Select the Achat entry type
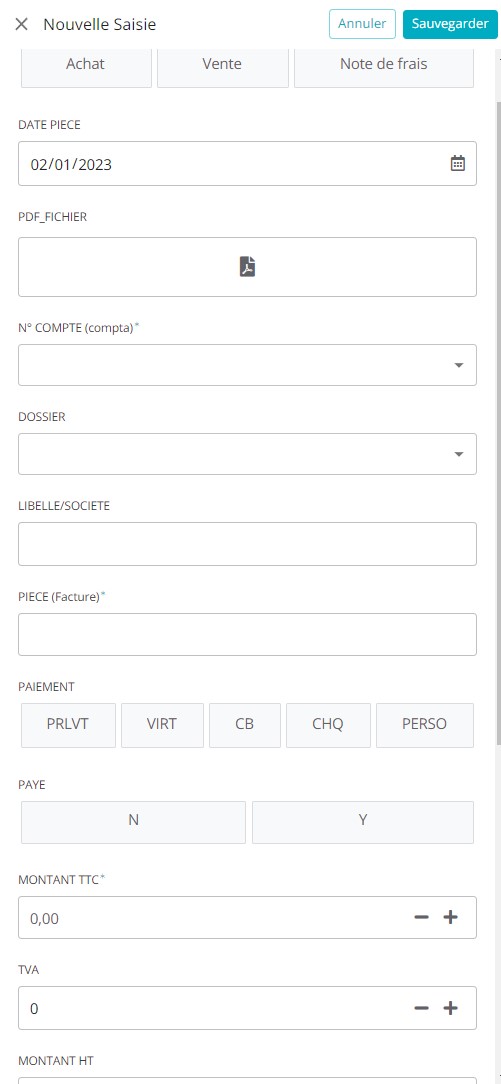This screenshot has width=501, height=1084. [86, 66]
